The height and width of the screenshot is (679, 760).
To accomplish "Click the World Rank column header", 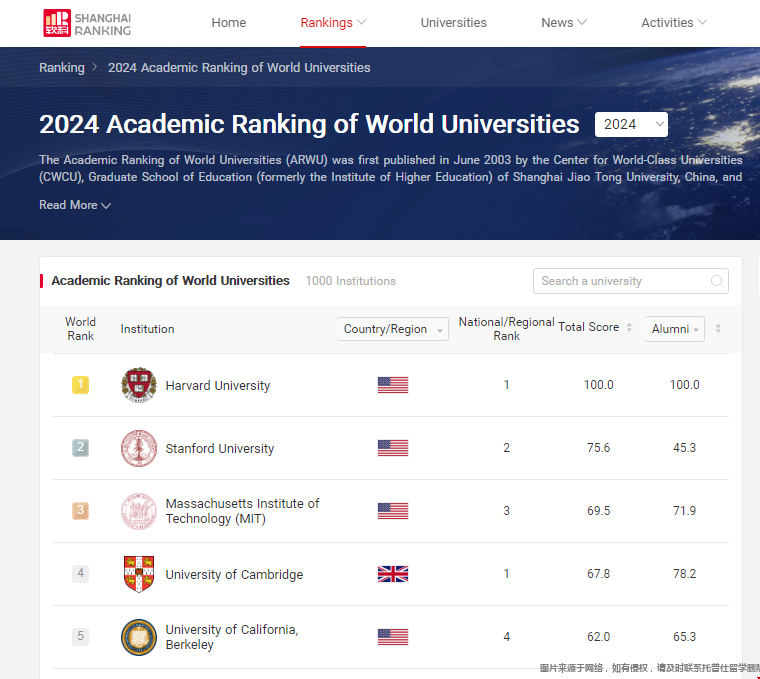I will [80, 329].
